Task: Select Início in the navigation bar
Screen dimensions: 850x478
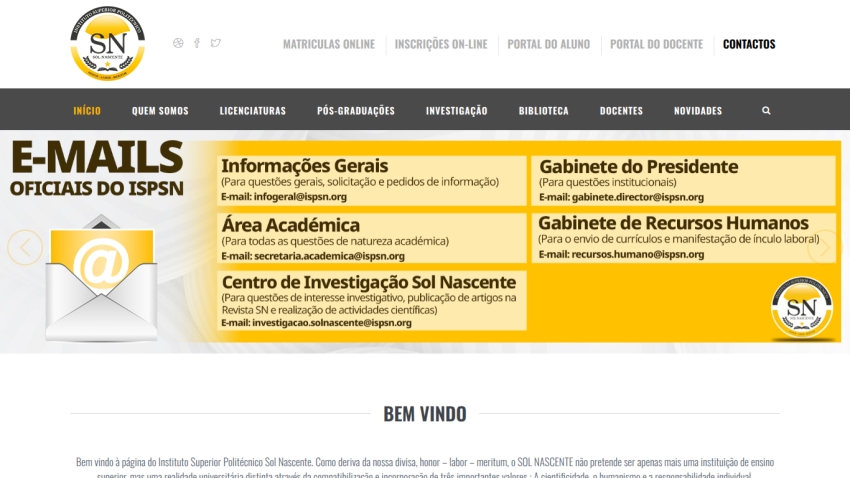Action: (87, 111)
